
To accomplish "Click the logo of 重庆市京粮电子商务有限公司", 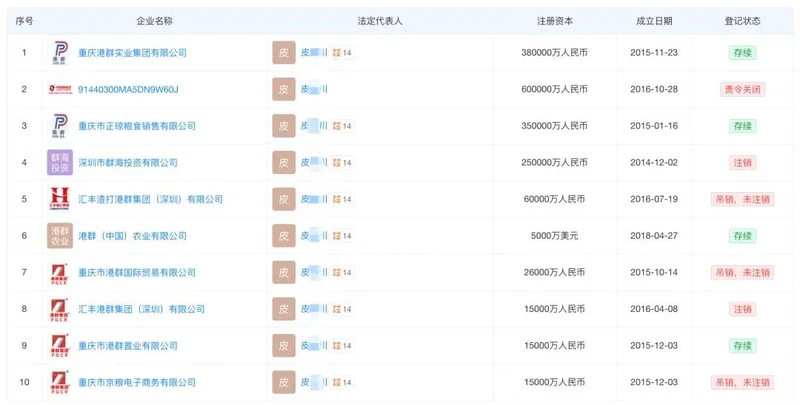I will click(60, 382).
